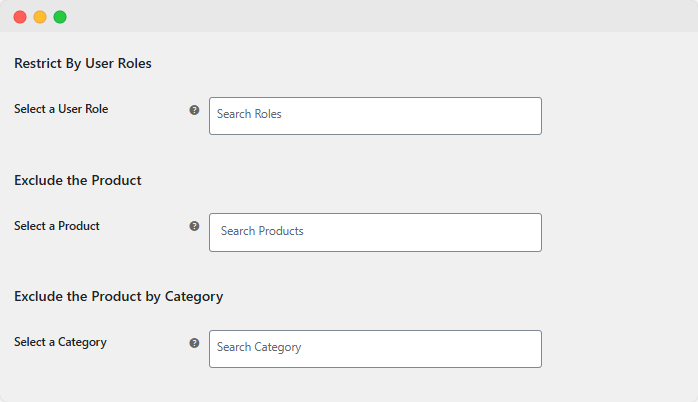The width and height of the screenshot is (698, 402).
Task: Click the Exclude the Product heading
Action: (78, 181)
